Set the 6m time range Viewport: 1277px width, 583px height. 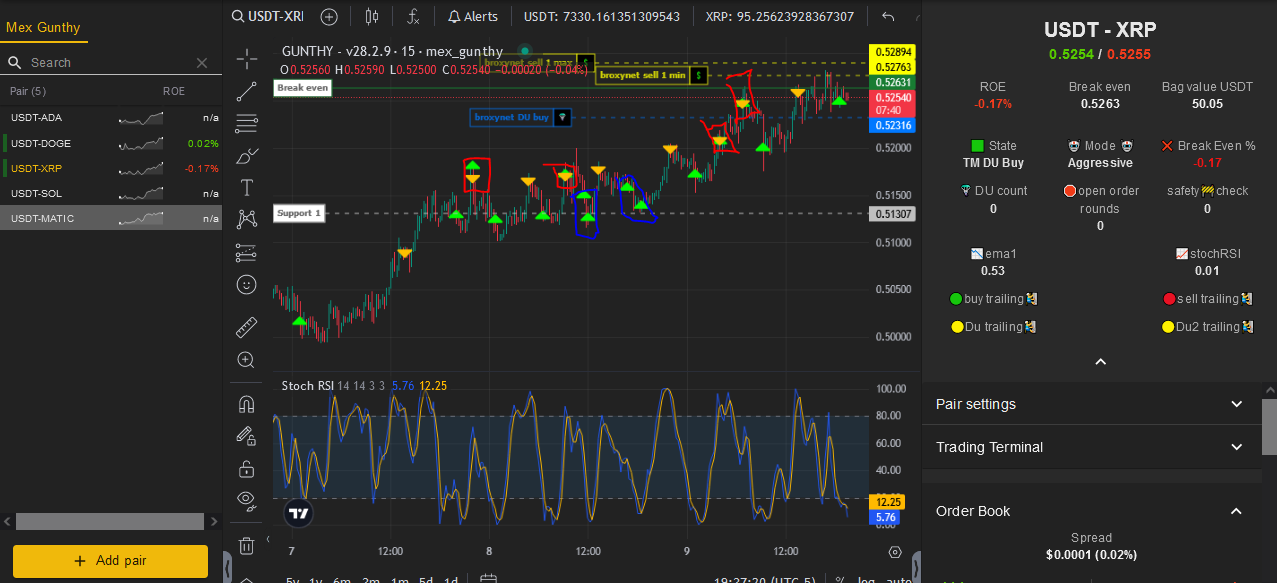coord(342,580)
